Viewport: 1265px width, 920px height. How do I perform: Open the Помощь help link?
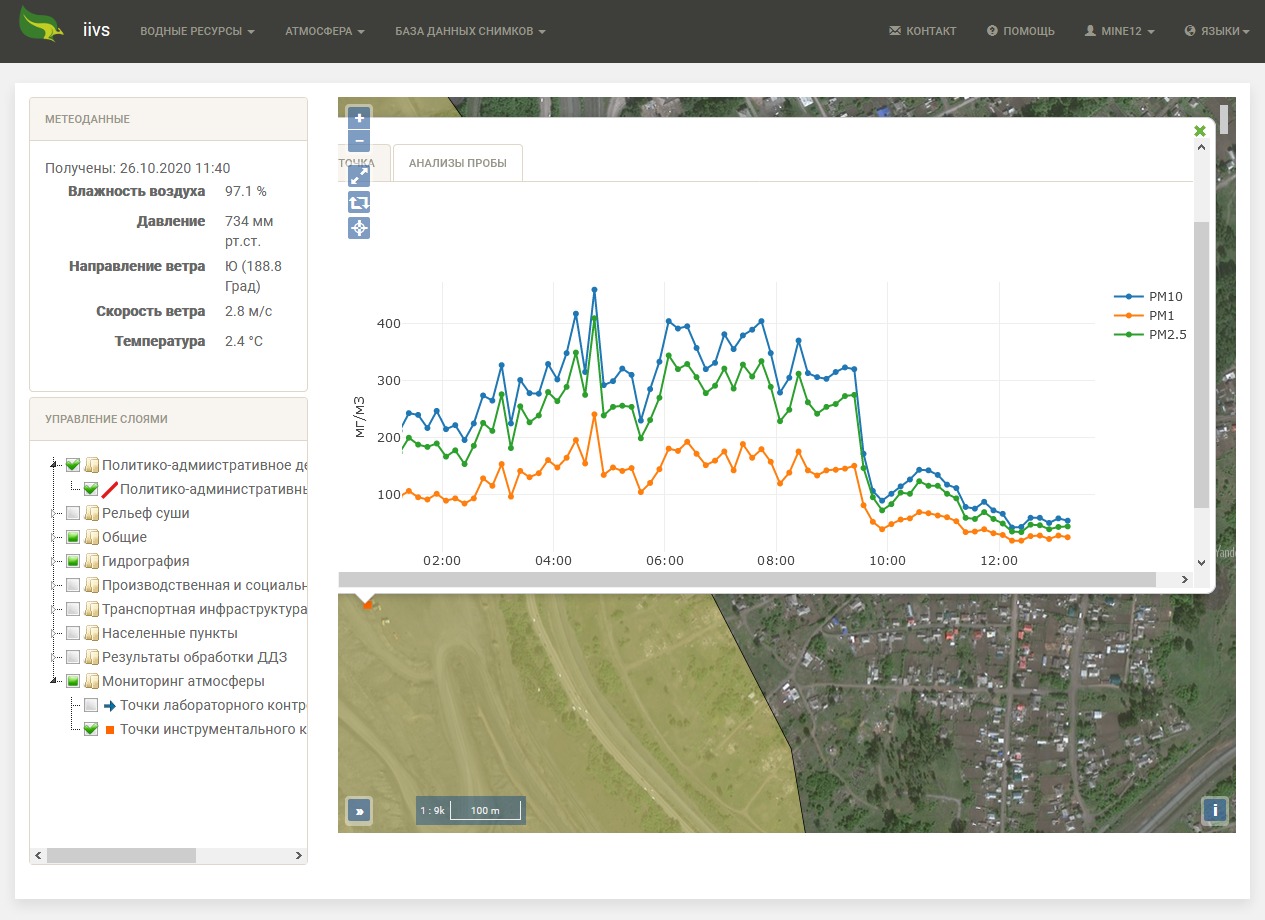pos(1020,31)
